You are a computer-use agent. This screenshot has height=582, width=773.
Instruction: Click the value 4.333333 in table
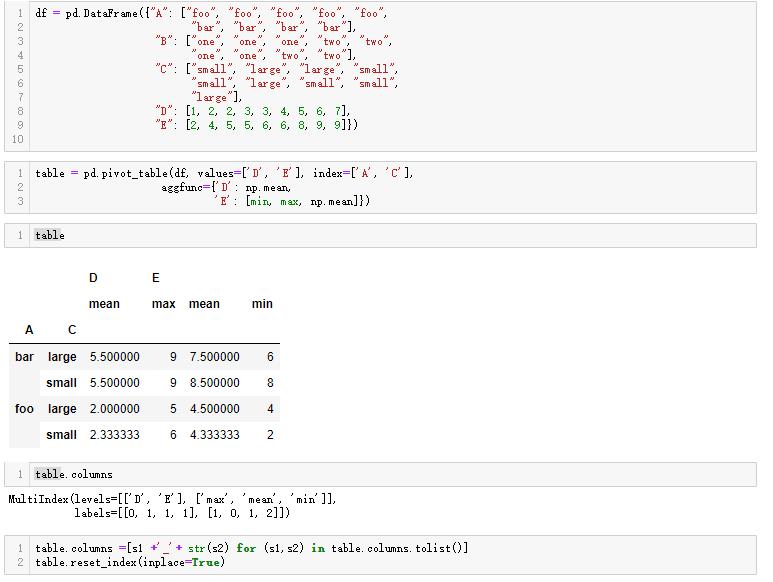[214, 435]
